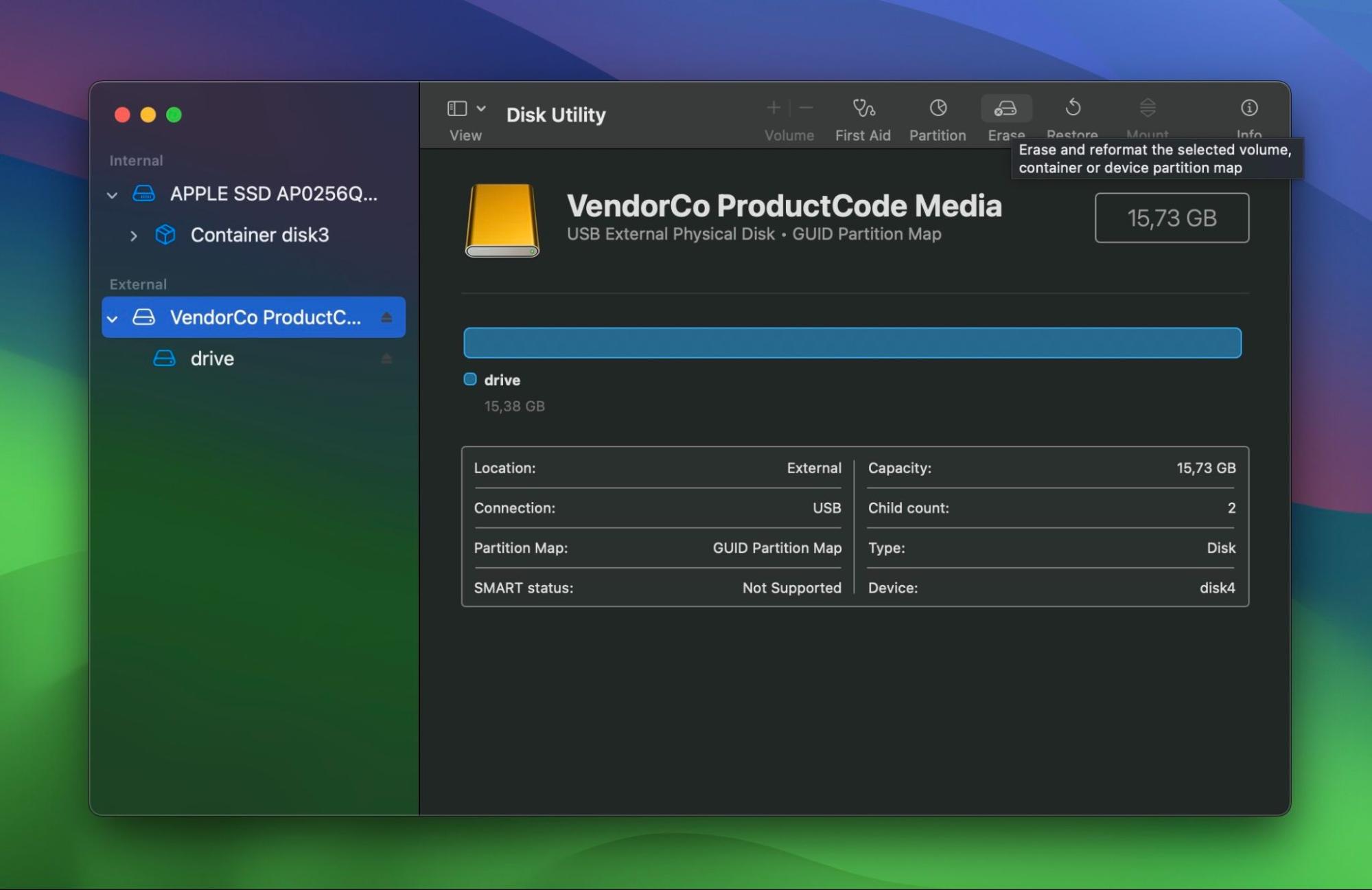Click the VendorCo external drive icon in sidebar
The width and height of the screenshot is (1372, 890).
pos(143,317)
